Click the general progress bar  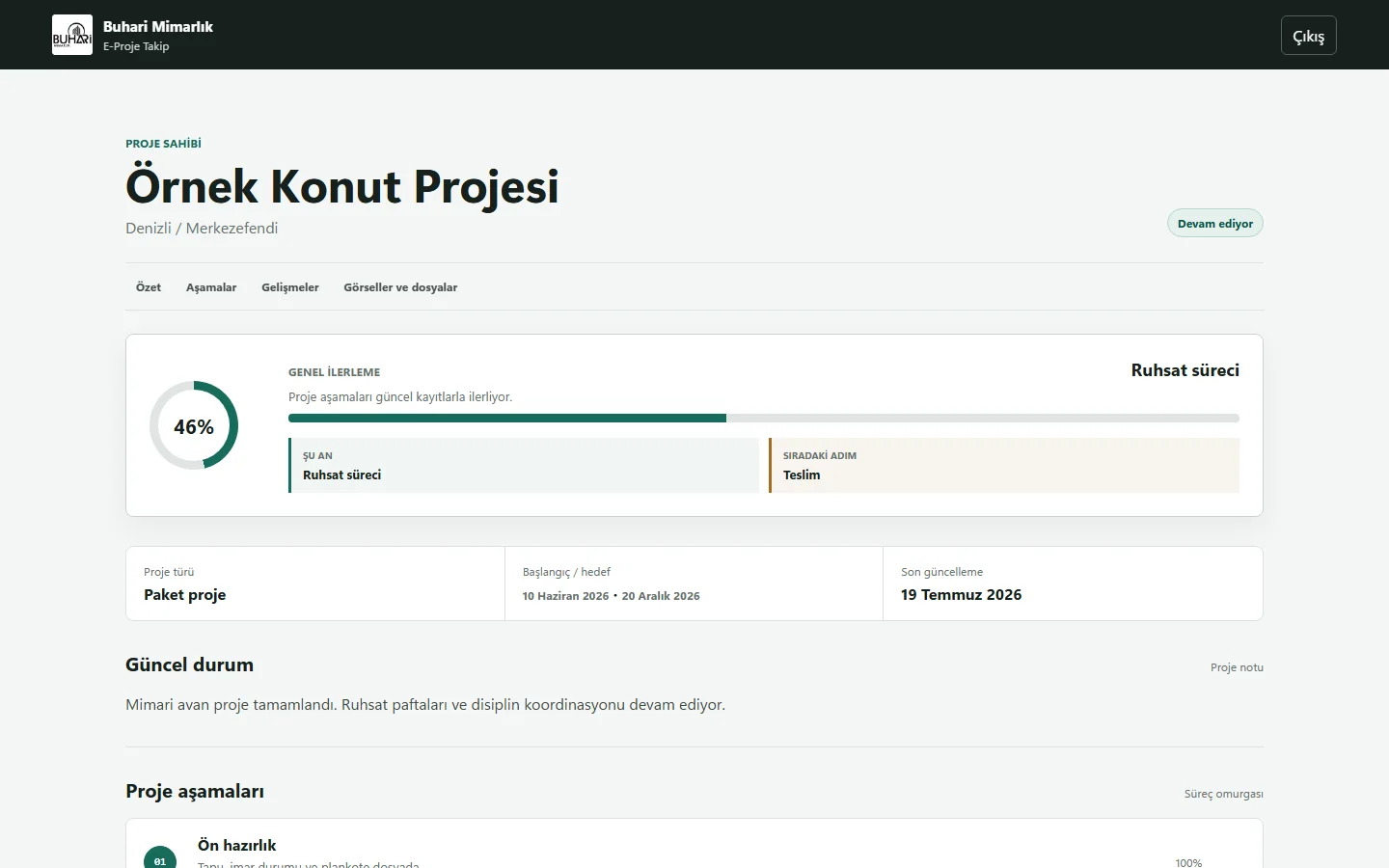pyautogui.click(x=763, y=419)
